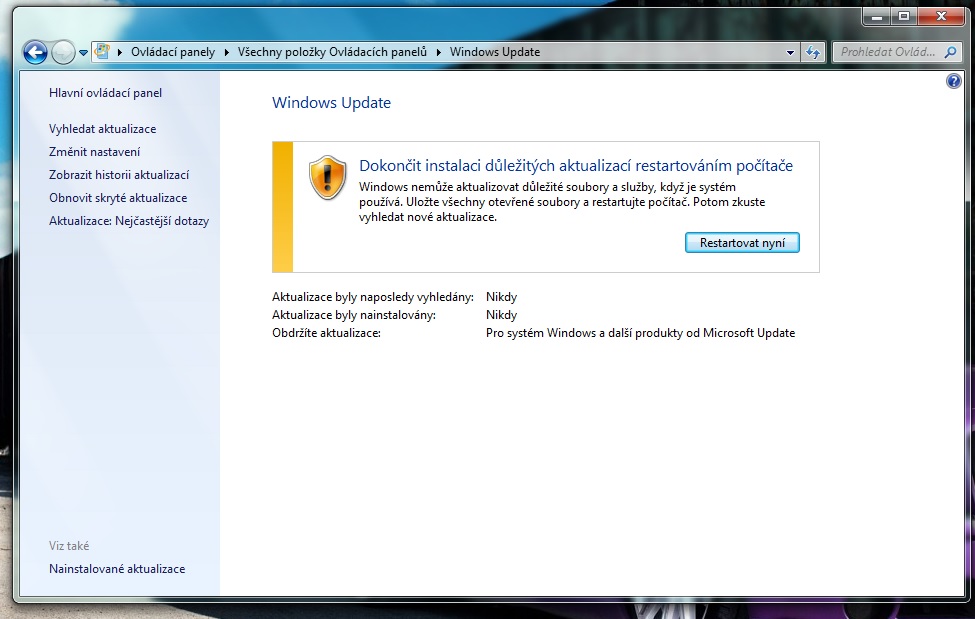Select Windows Update breadcrumb in address bar
Image resolution: width=975 pixels, height=619 pixels.
tap(495, 52)
